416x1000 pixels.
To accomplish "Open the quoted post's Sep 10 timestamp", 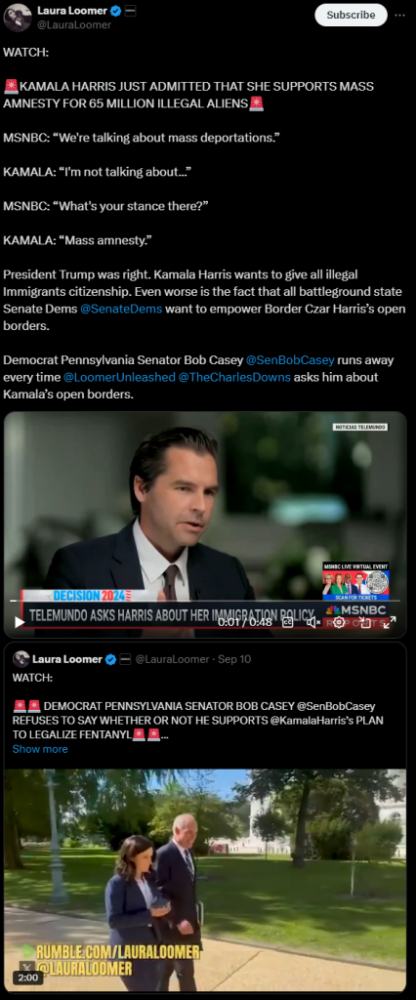I will click(234, 659).
